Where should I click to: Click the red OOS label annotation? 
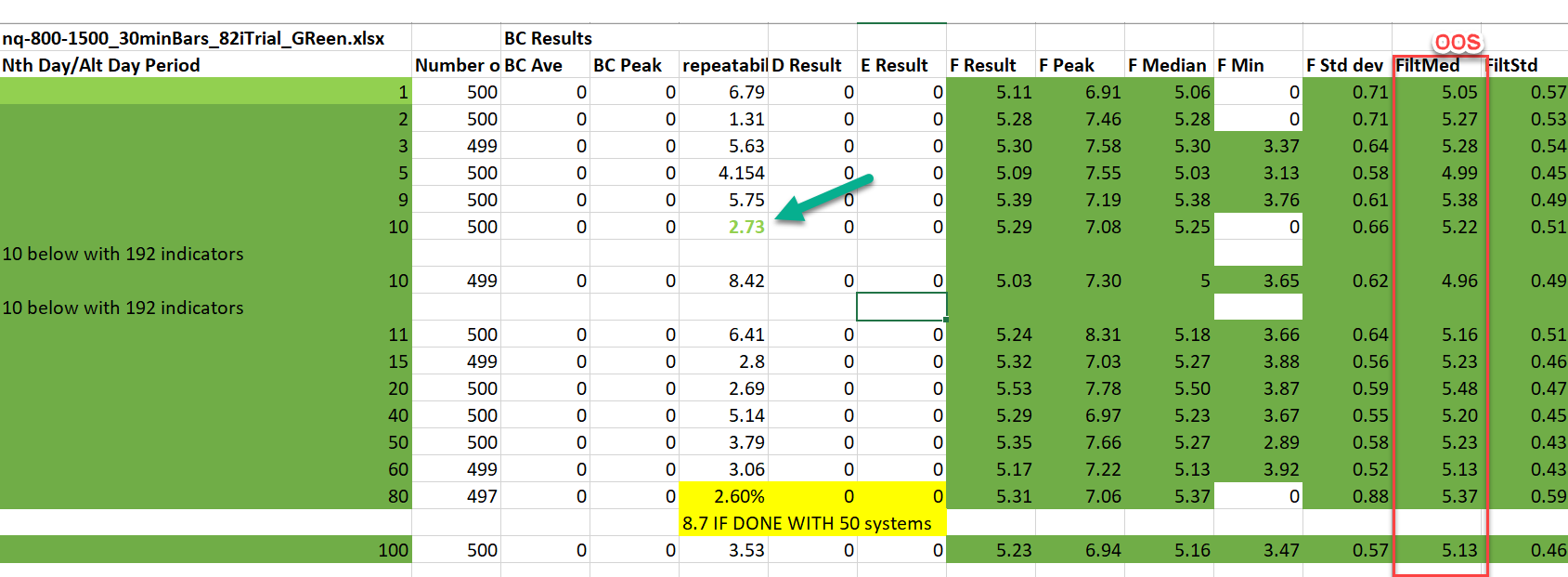(1457, 42)
